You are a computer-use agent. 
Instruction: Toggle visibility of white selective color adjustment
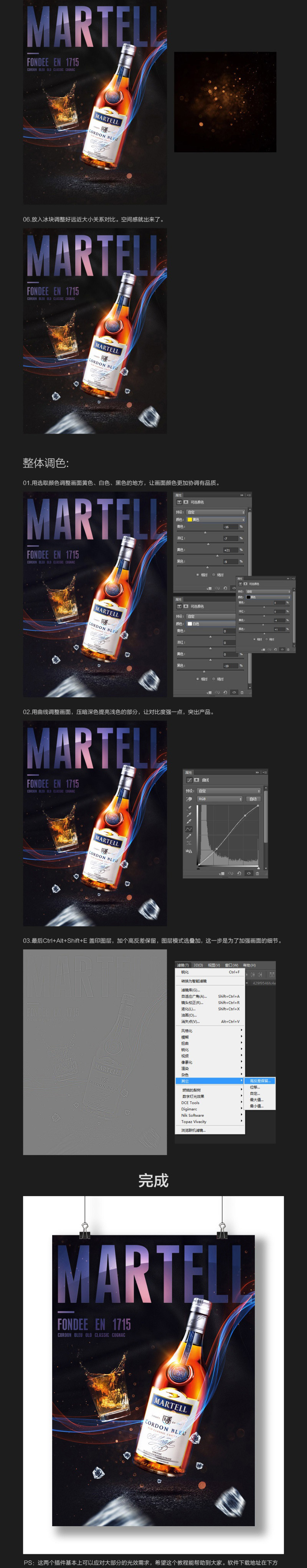click(x=234, y=692)
